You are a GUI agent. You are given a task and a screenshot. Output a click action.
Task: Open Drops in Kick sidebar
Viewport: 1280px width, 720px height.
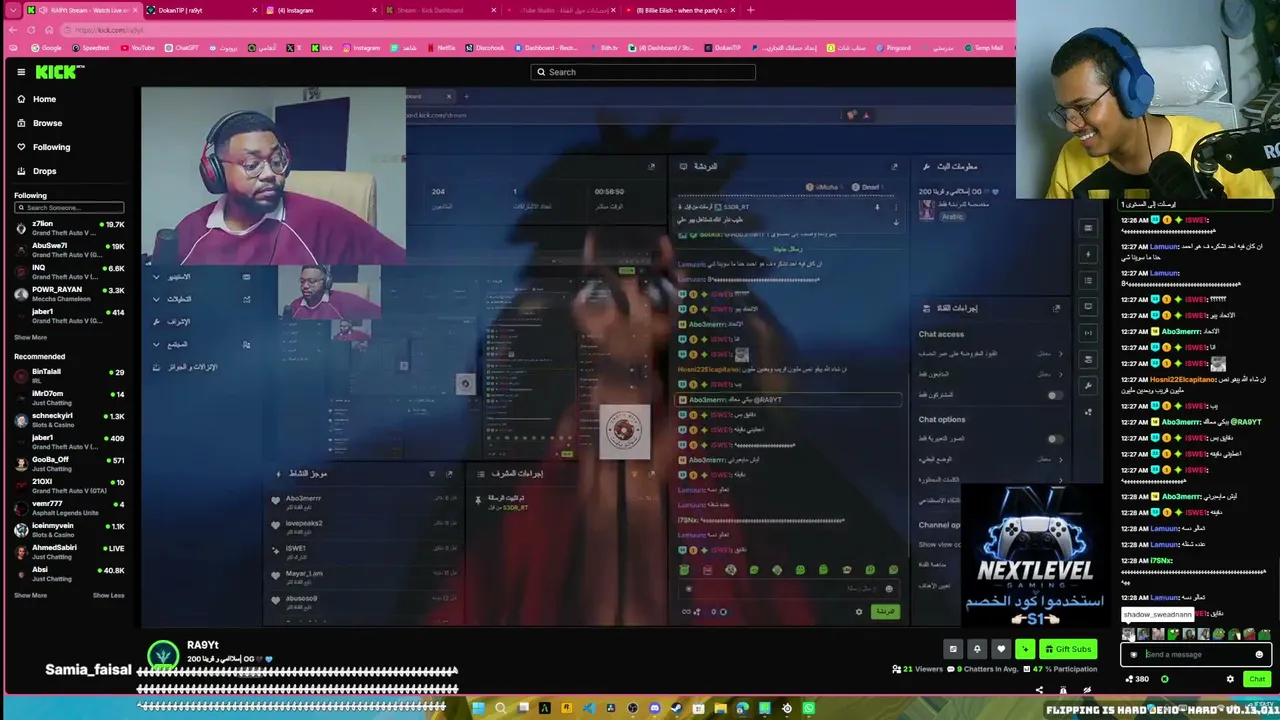click(x=44, y=171)
